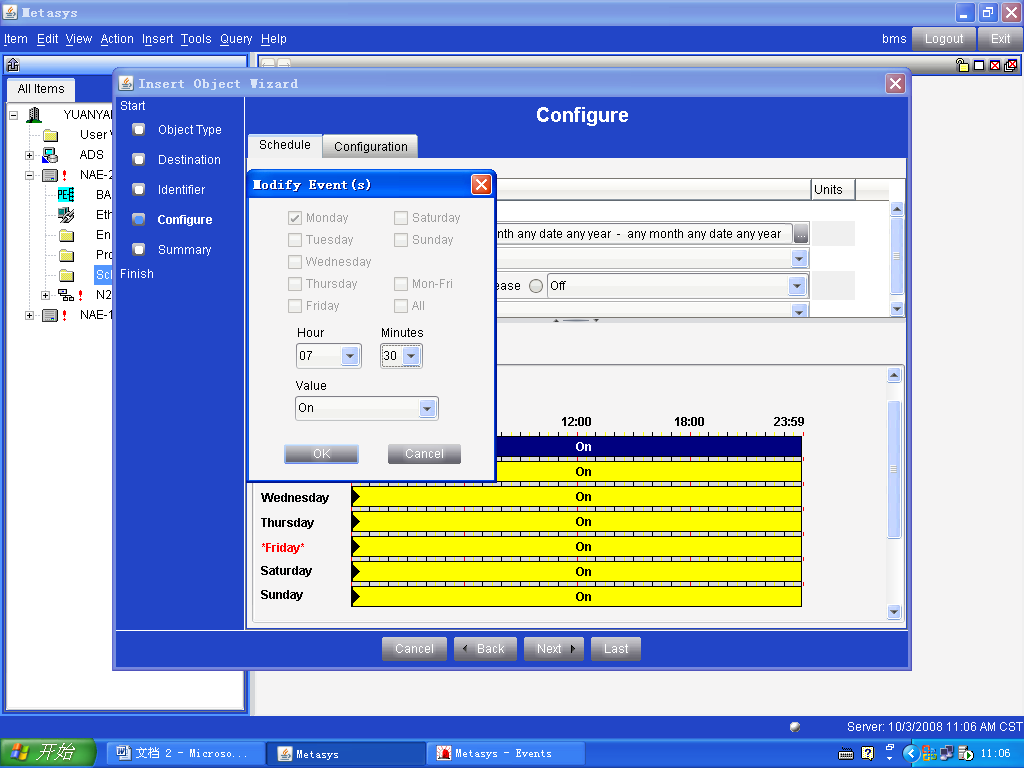Click the Next button in wizard
The image size is (1024, 768).
[x=554, y=649]
